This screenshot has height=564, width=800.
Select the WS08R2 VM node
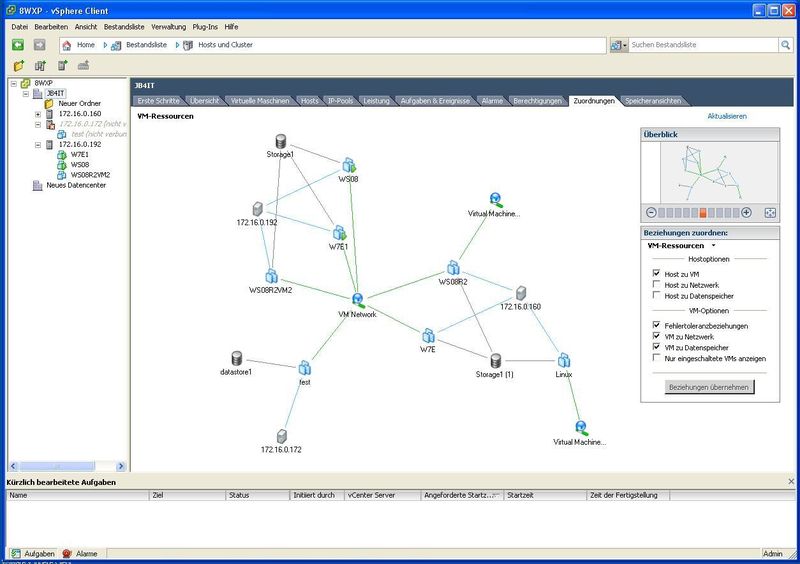[453, 267]
